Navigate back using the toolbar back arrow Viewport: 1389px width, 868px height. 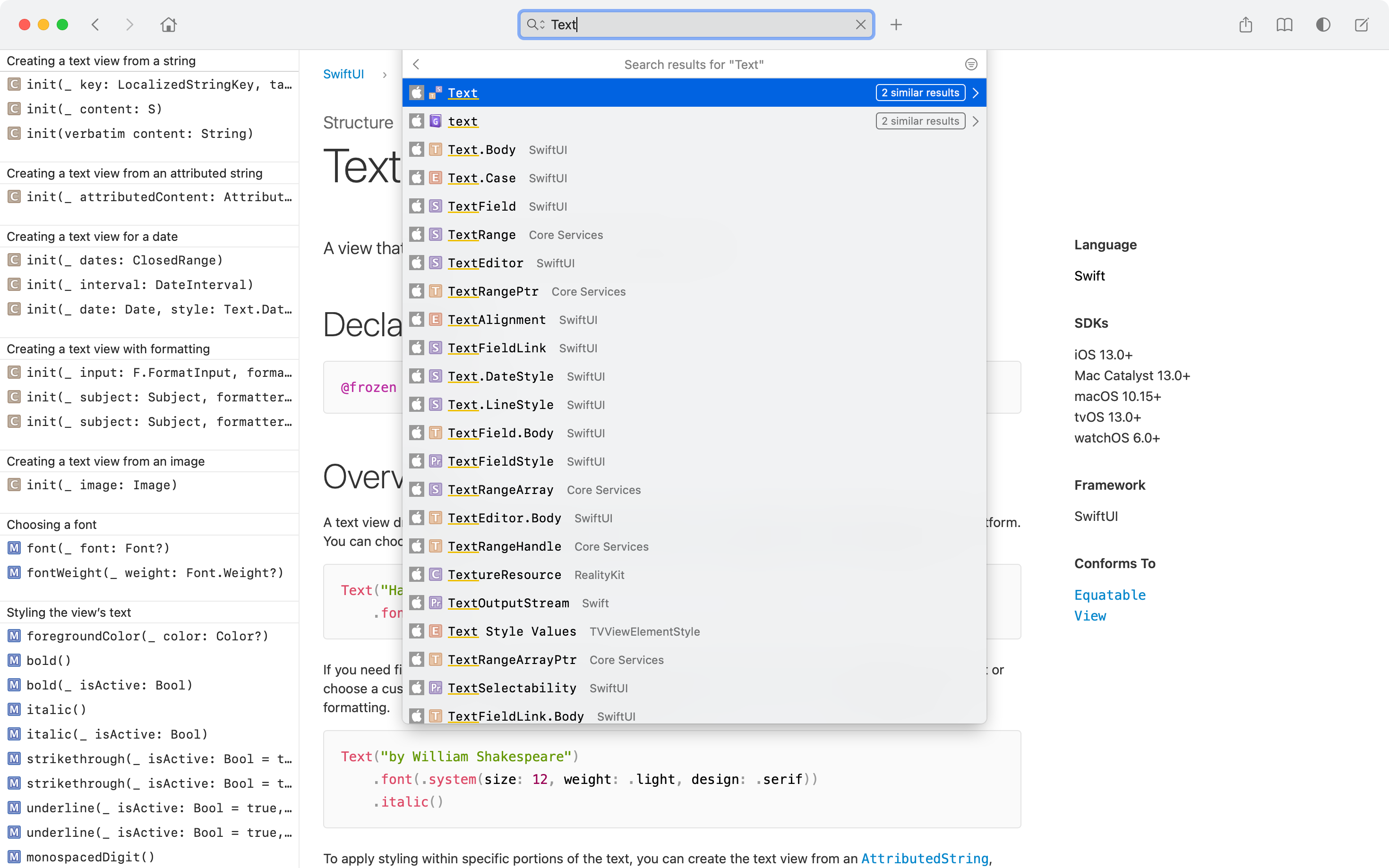(96, 25)
